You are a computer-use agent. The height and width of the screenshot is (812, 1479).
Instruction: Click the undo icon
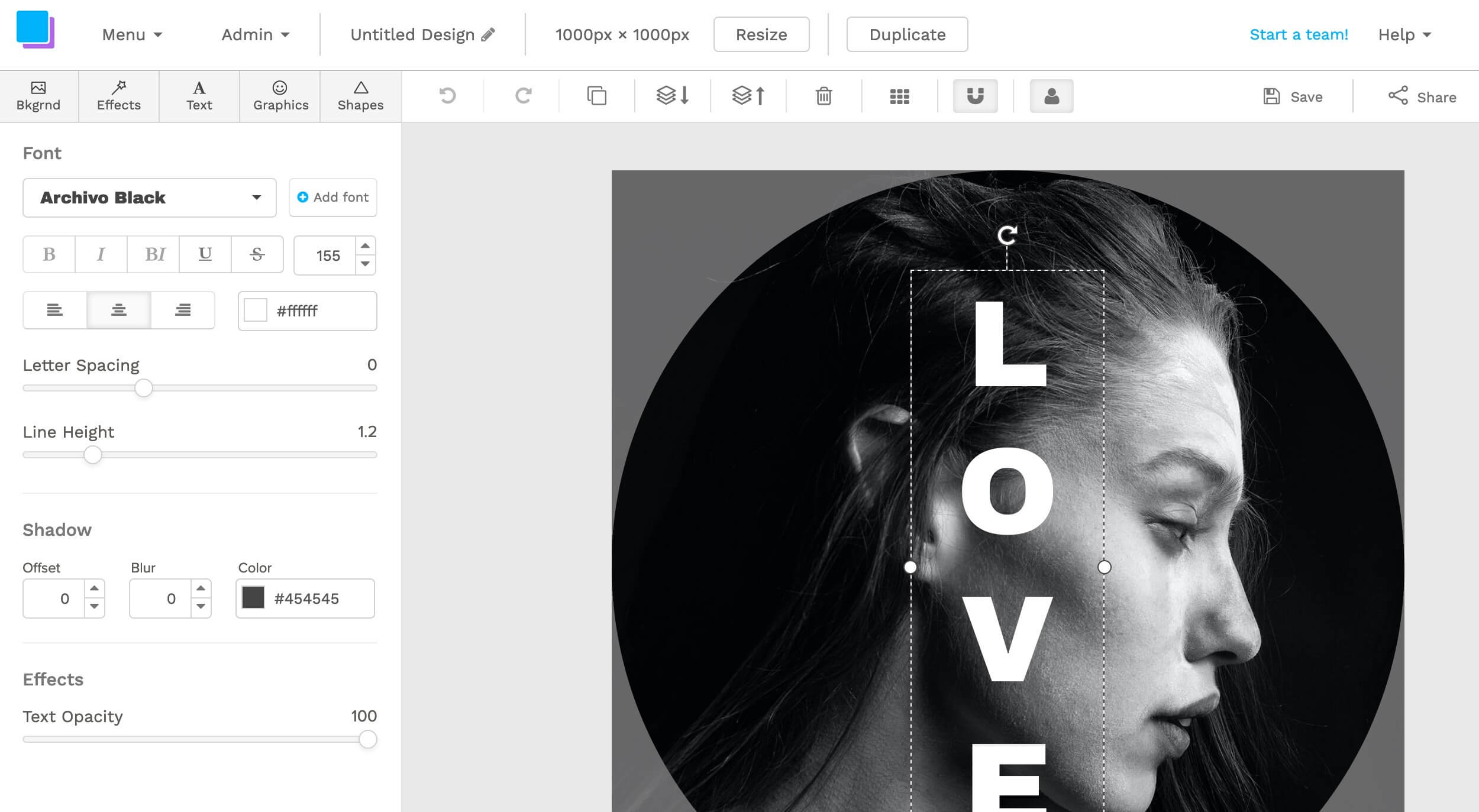pos(446,96)
